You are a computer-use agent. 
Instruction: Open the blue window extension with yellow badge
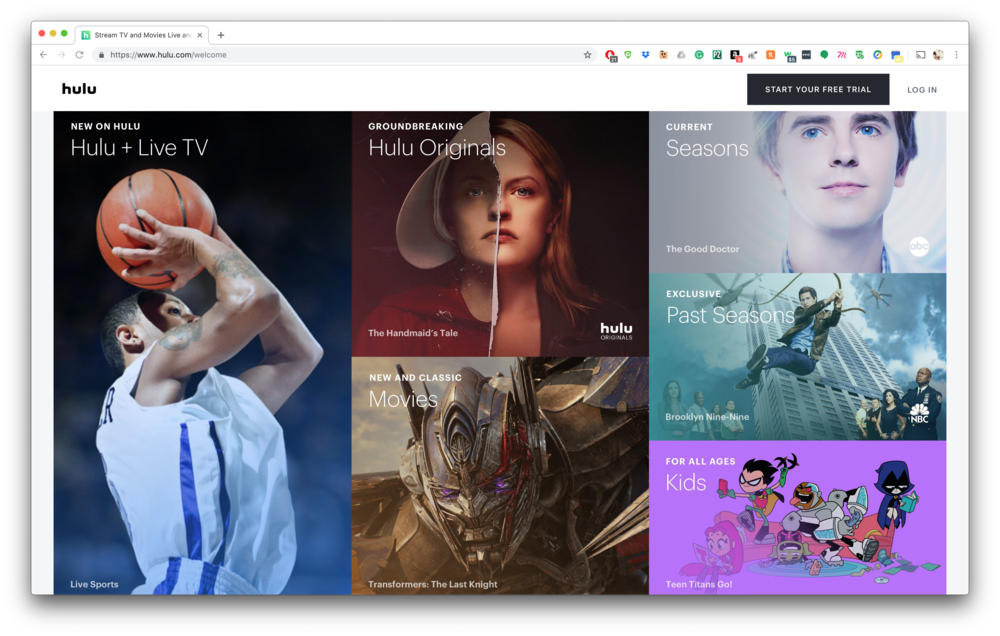(x=897, y=56)
